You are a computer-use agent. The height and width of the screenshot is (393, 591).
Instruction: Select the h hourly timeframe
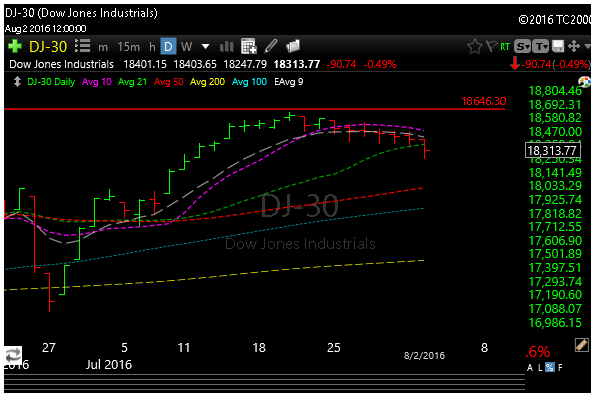coord(152,47)
